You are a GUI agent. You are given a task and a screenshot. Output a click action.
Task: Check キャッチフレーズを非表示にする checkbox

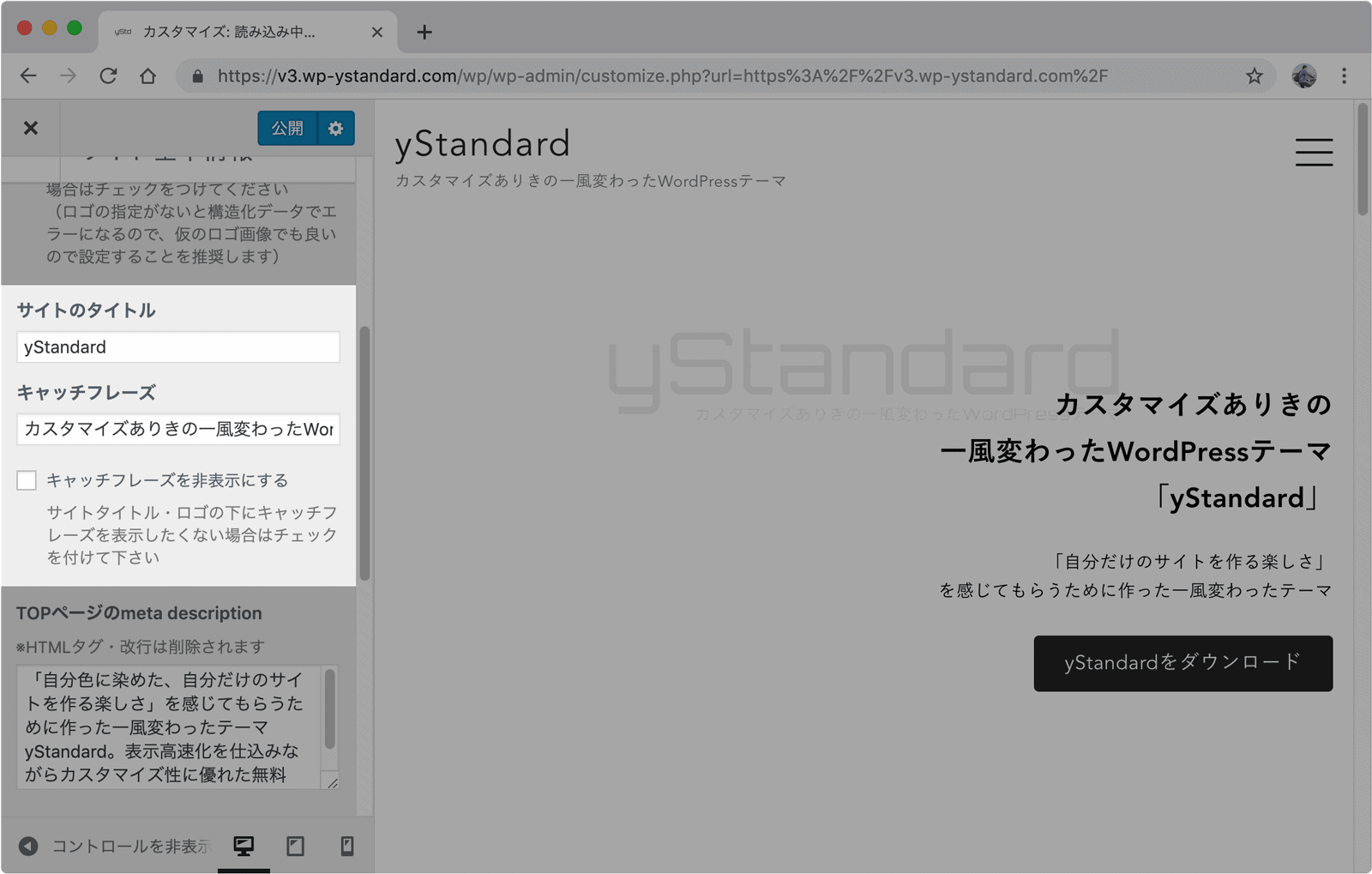(x=27, y=480)
